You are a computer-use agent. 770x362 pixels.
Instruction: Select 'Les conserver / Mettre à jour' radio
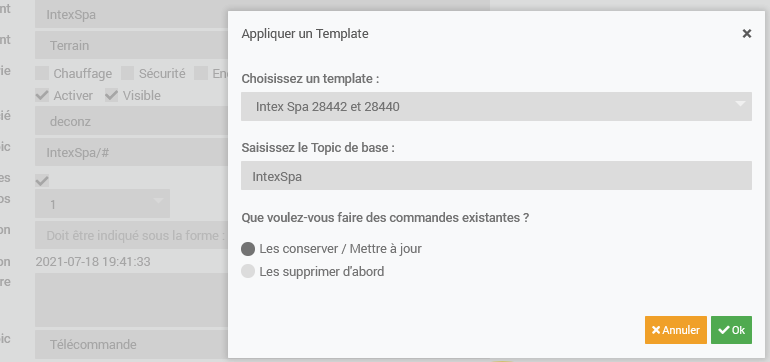pyautogui.click(x=248, y=249)
